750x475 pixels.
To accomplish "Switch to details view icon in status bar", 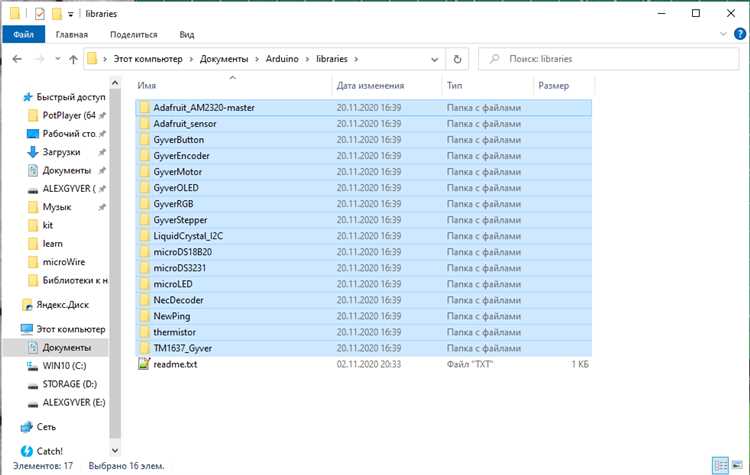I will coord(720,465).
